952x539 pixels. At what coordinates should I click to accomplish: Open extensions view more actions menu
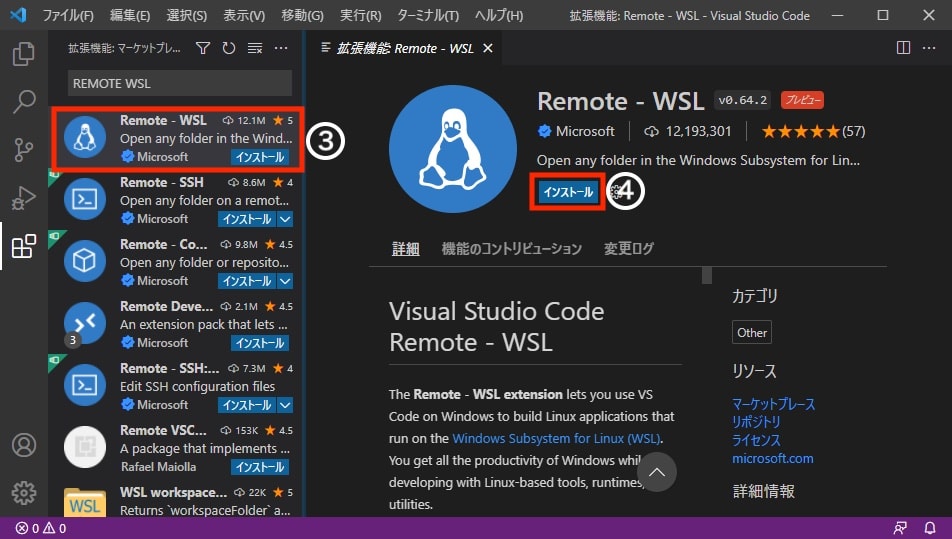pyautogui.click(x=281, y=48)
